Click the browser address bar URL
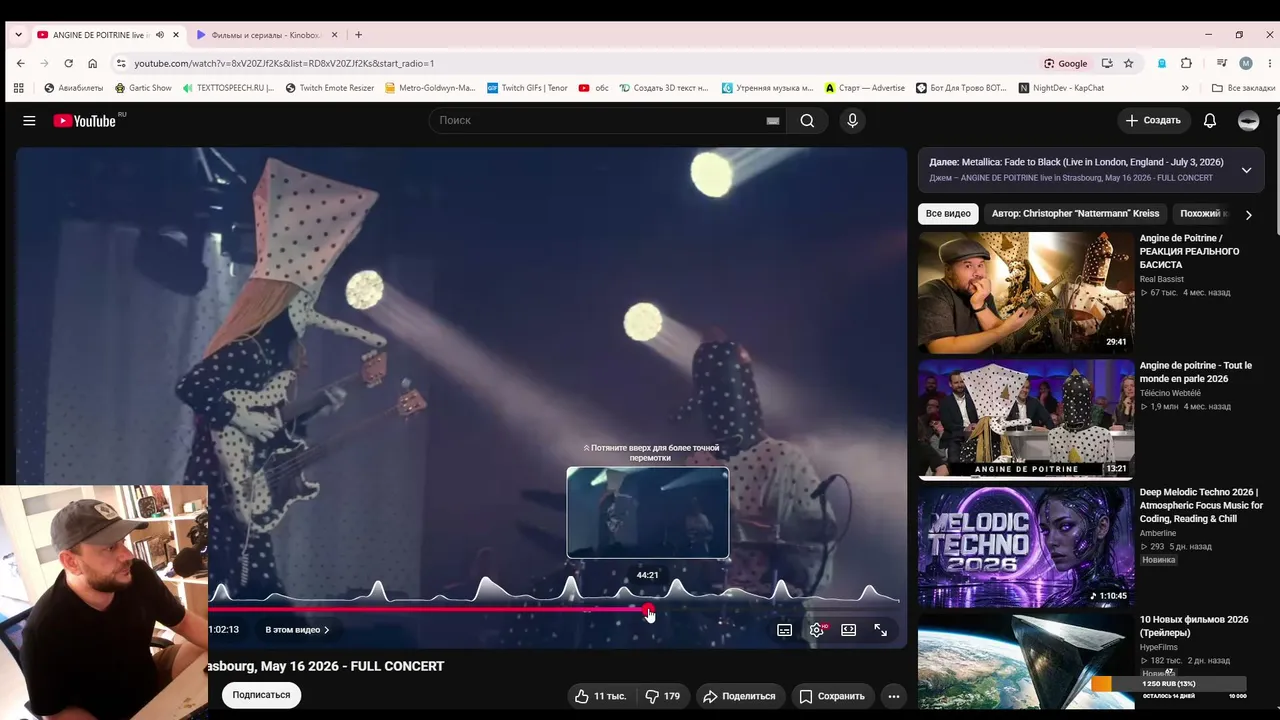Screen dimensions: 1280x720 point(285,63)
